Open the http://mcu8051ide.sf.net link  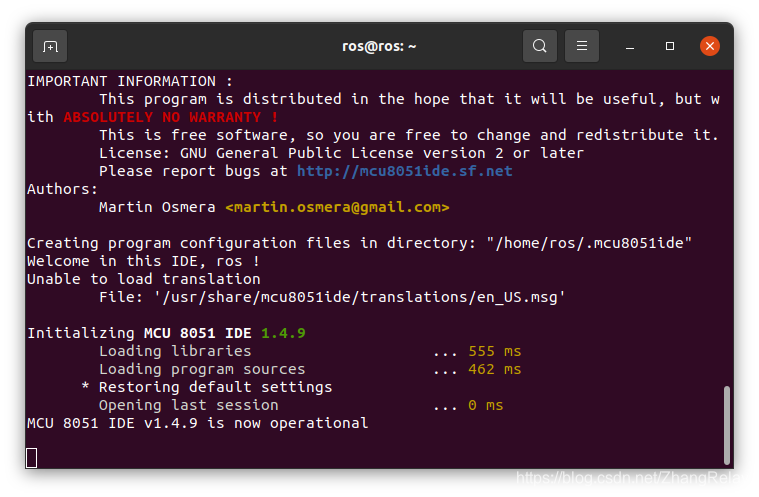tap(404, 171)
